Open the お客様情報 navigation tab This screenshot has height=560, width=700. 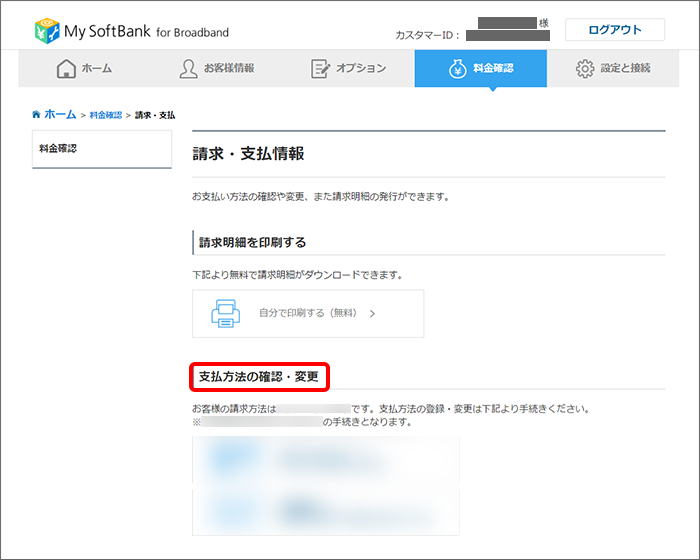(x=217, y=68)
